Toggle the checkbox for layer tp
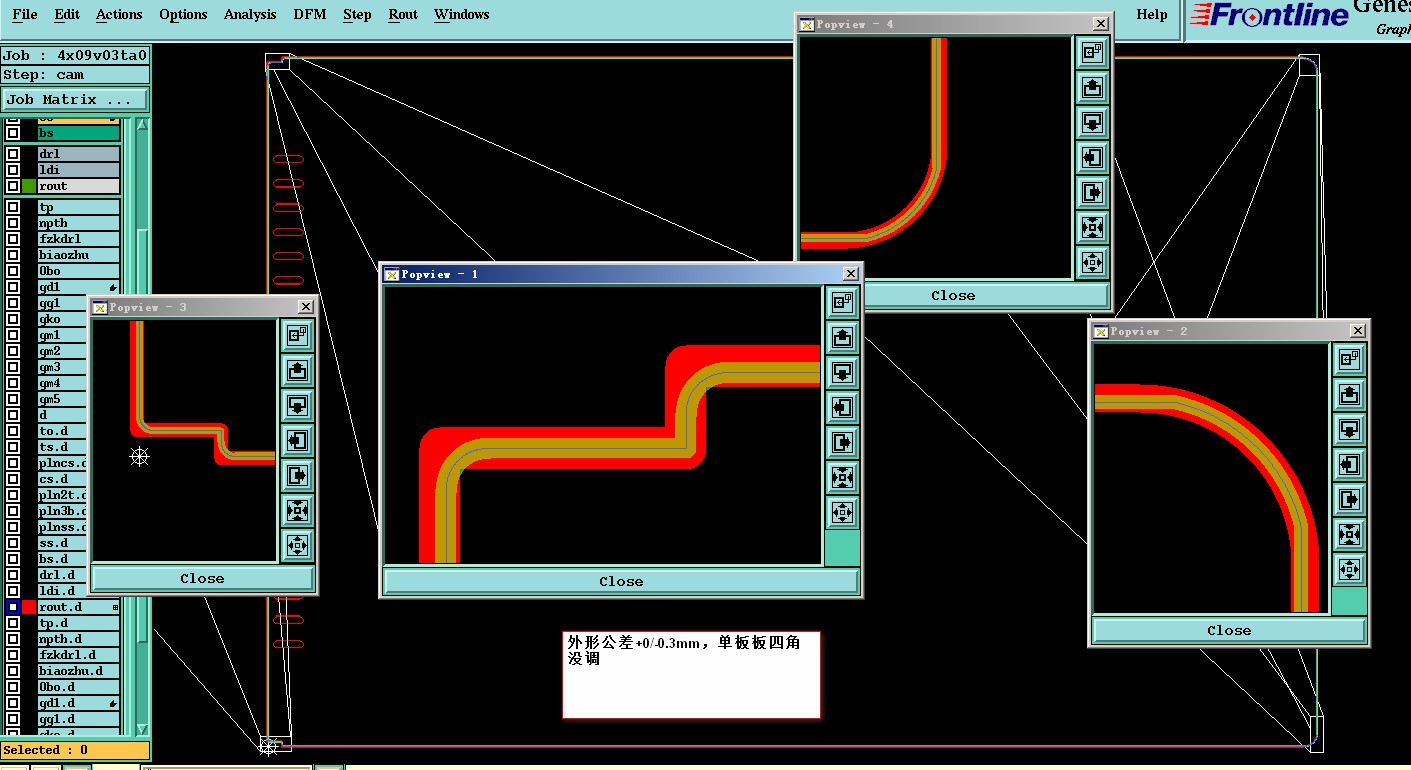This screenshot has height=770, width=1411. coord(13,207)
